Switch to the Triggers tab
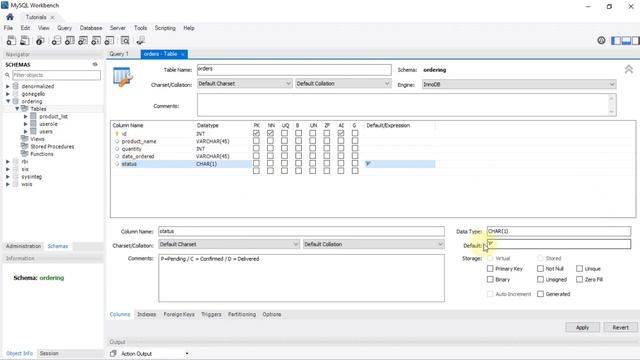Image resolution: width=640 pixels, height=360 pixels. (211, 314)
